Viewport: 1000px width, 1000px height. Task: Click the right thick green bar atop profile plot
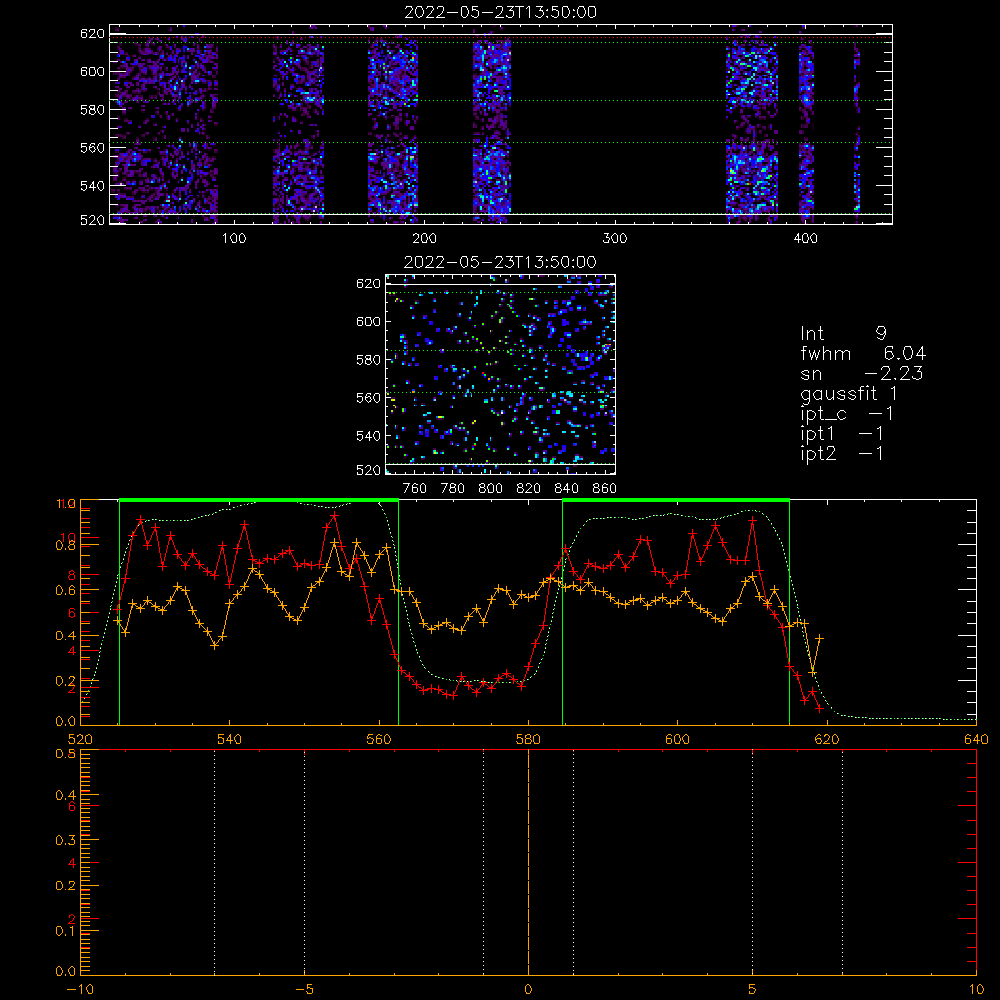coord(676,501)
